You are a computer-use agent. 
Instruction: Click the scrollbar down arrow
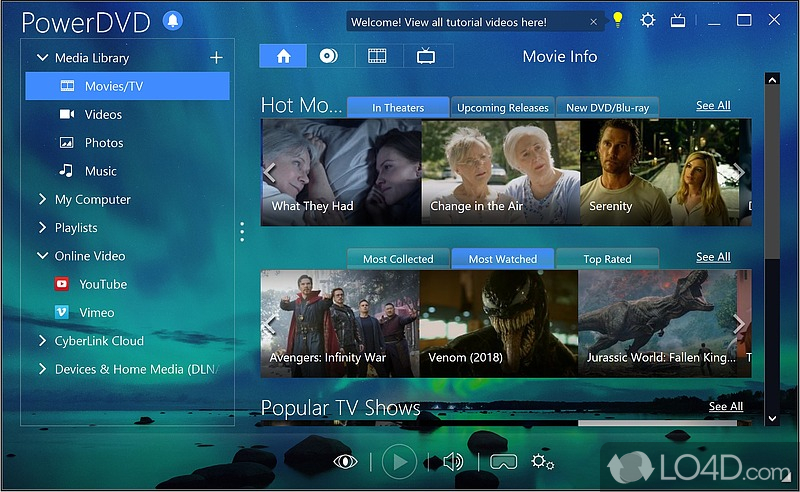tap(772, 419)
